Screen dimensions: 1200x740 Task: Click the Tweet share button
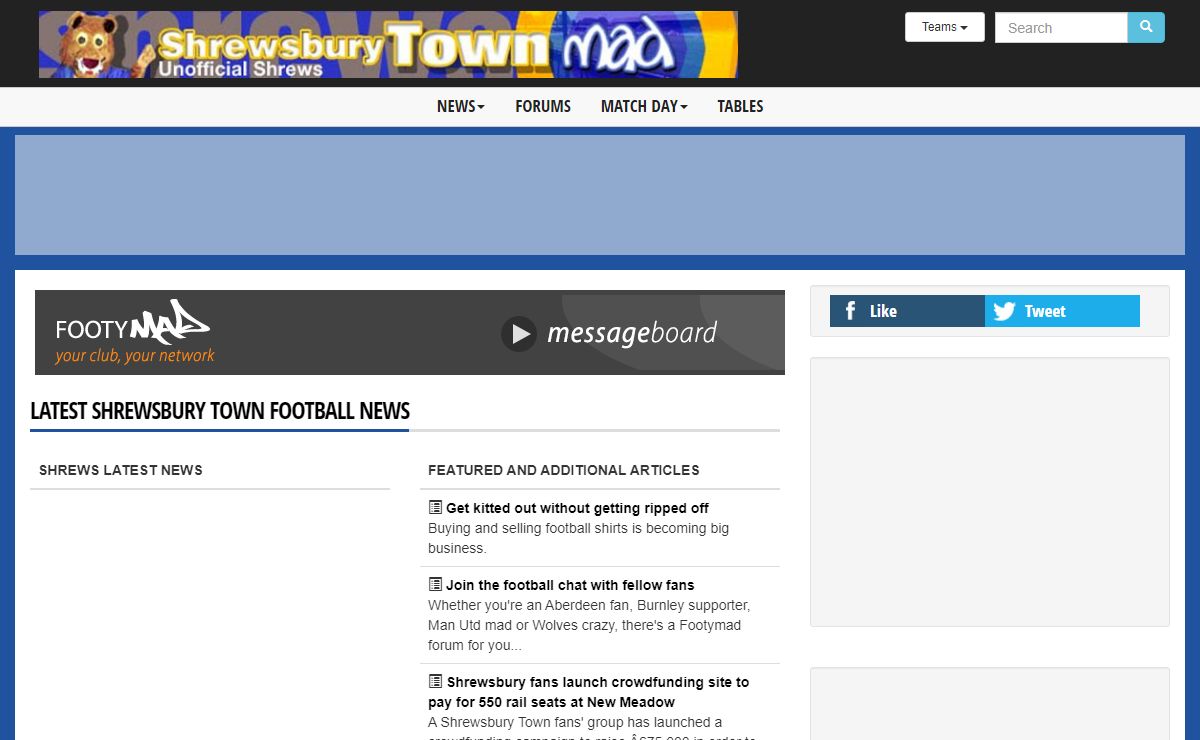point(1062,311)
